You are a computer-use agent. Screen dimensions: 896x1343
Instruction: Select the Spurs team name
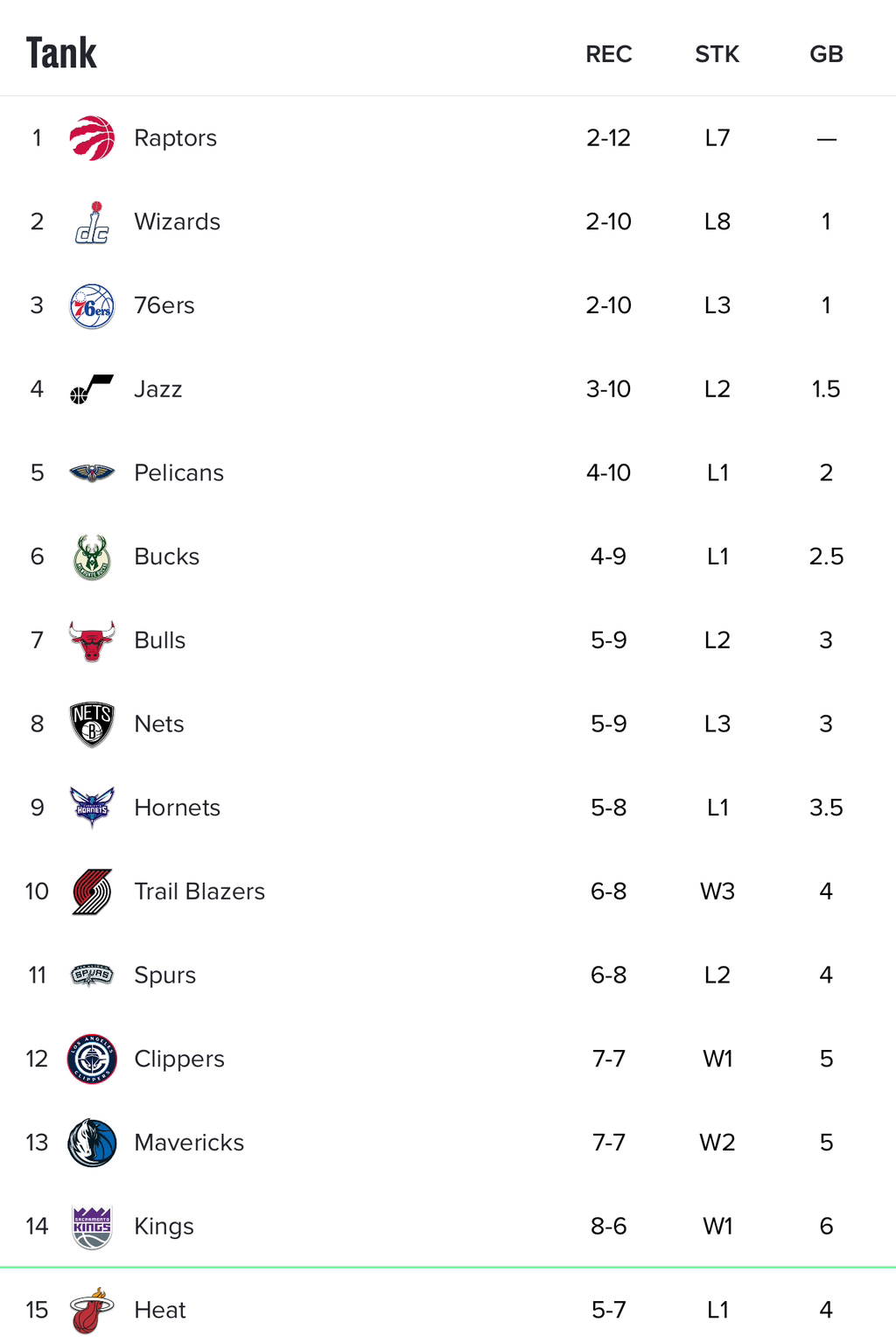(x=164, y=976)
